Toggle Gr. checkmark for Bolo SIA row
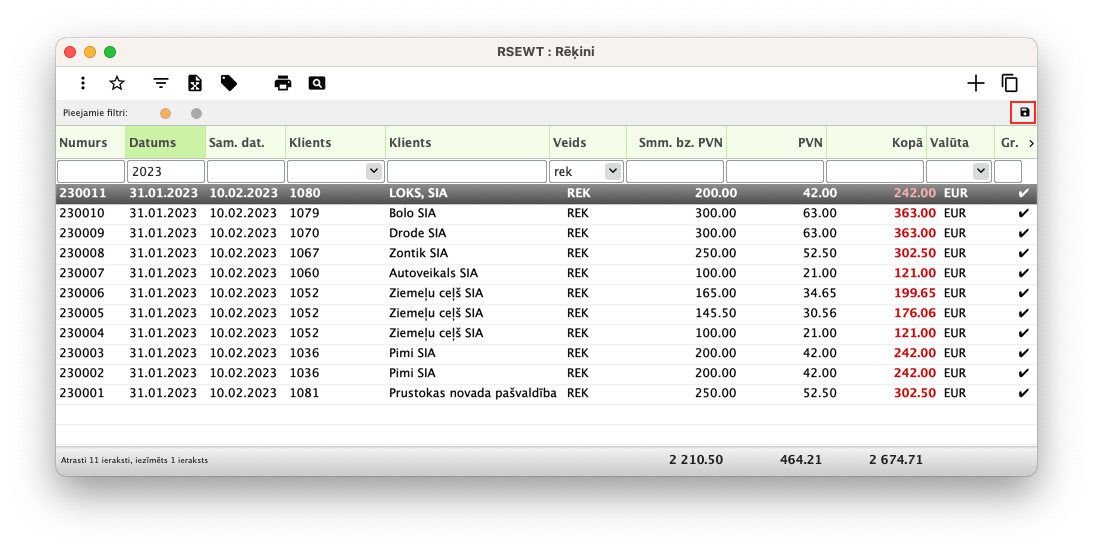 (x=1023, y=213)
